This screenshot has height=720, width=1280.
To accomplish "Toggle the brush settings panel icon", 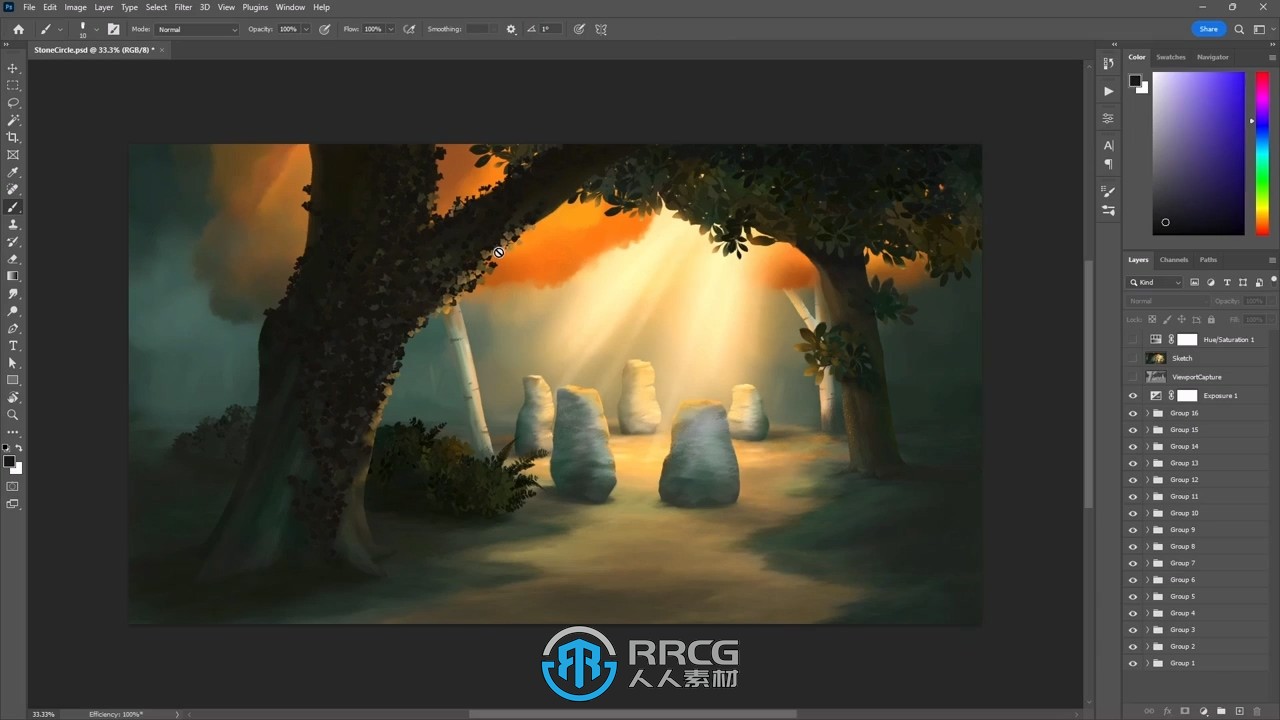I will pyautogui.click(x=113, y=29).
